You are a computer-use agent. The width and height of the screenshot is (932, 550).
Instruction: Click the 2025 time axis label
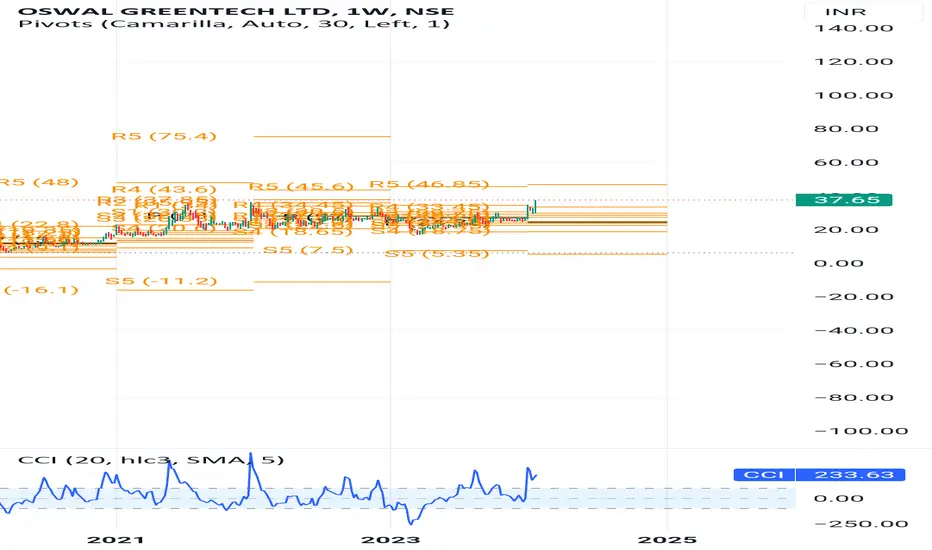click(x=667, y=540)
